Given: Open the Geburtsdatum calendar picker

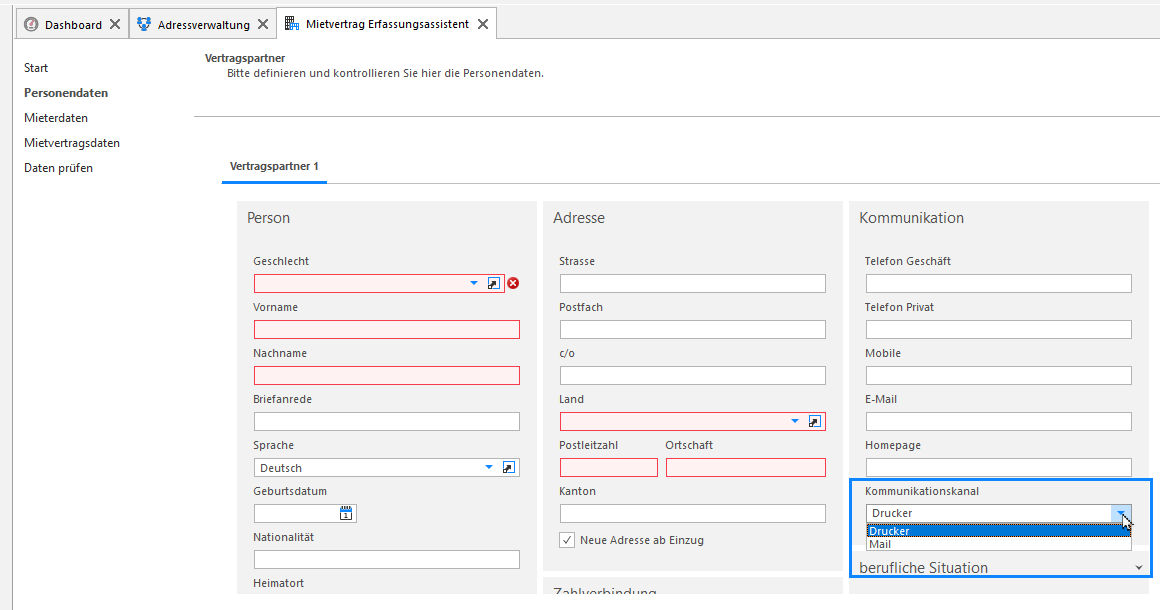Looking at the screenshot, I should coord(345,513).
